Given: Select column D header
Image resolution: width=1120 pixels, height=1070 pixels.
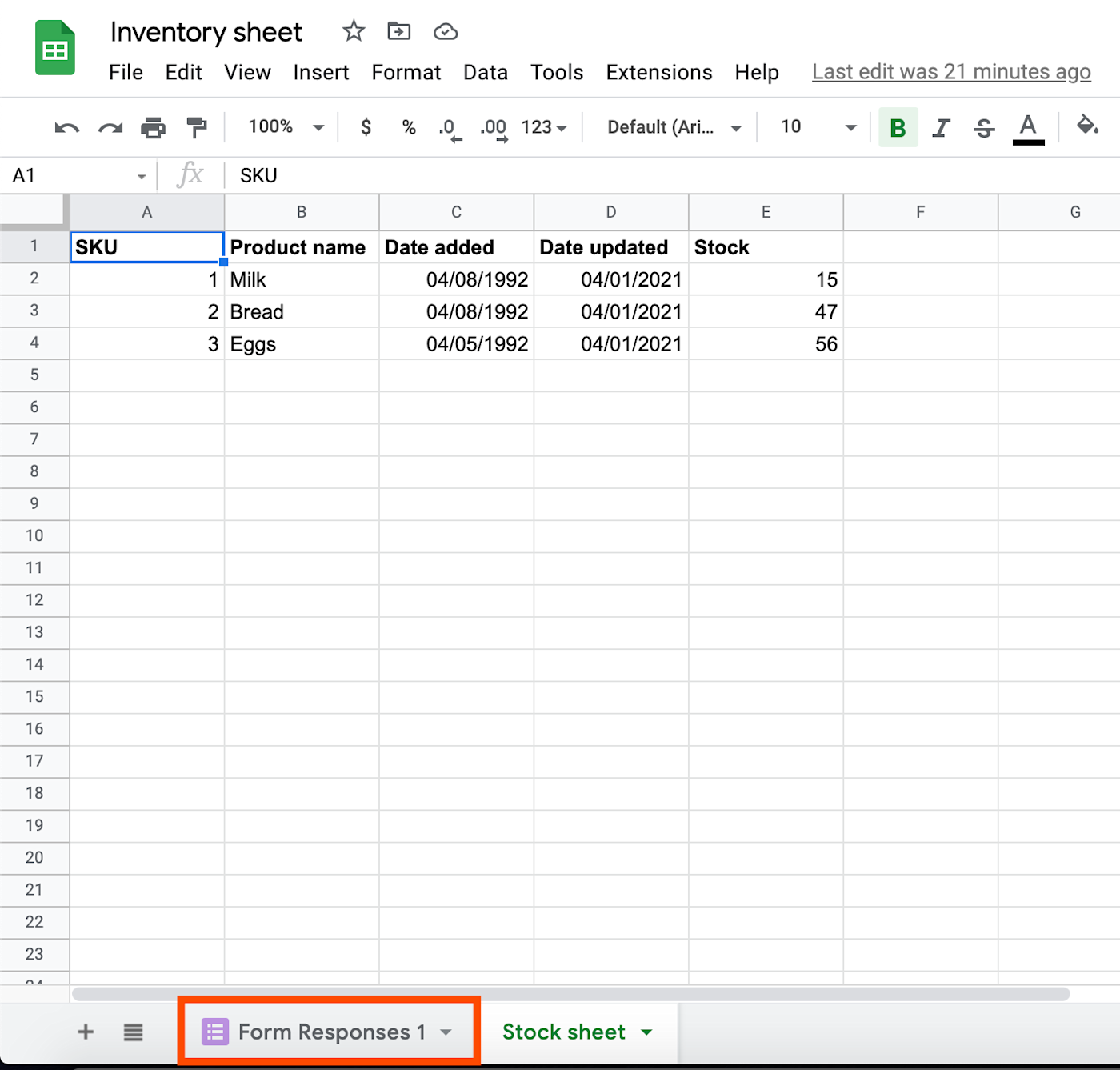Looking at the screenshot, I should pyautogui.click(x=611, y=212).
